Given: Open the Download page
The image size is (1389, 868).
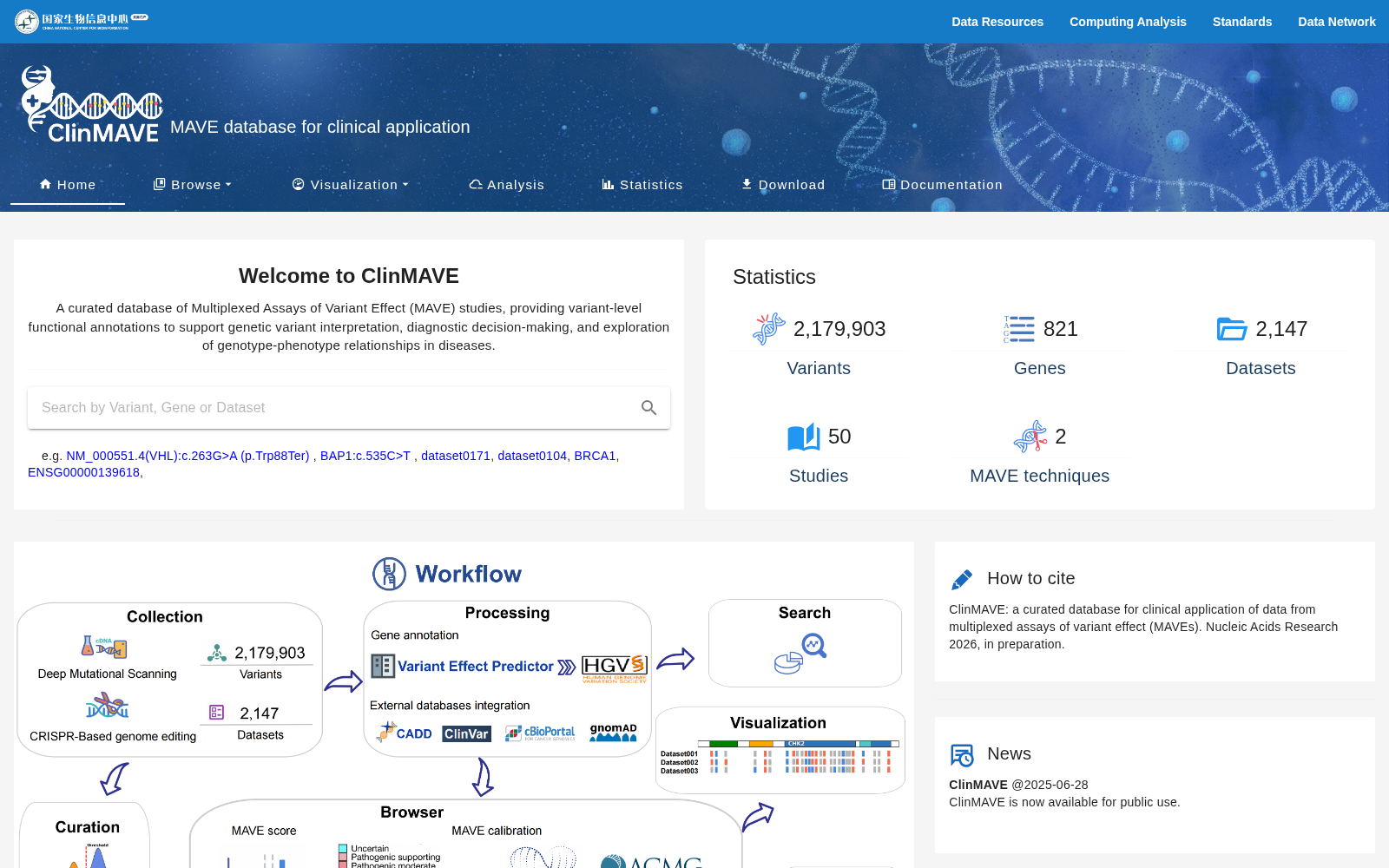Looking at the screenshot, I should (x=783, y=185).
